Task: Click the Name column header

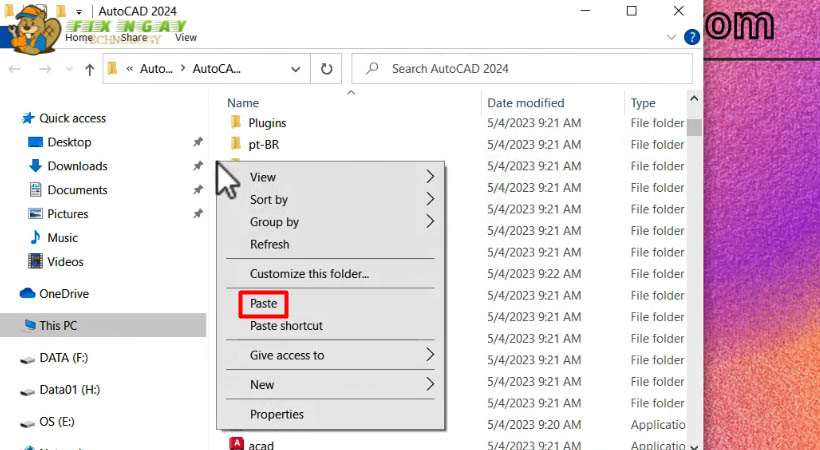Action: tap(243, 103)
